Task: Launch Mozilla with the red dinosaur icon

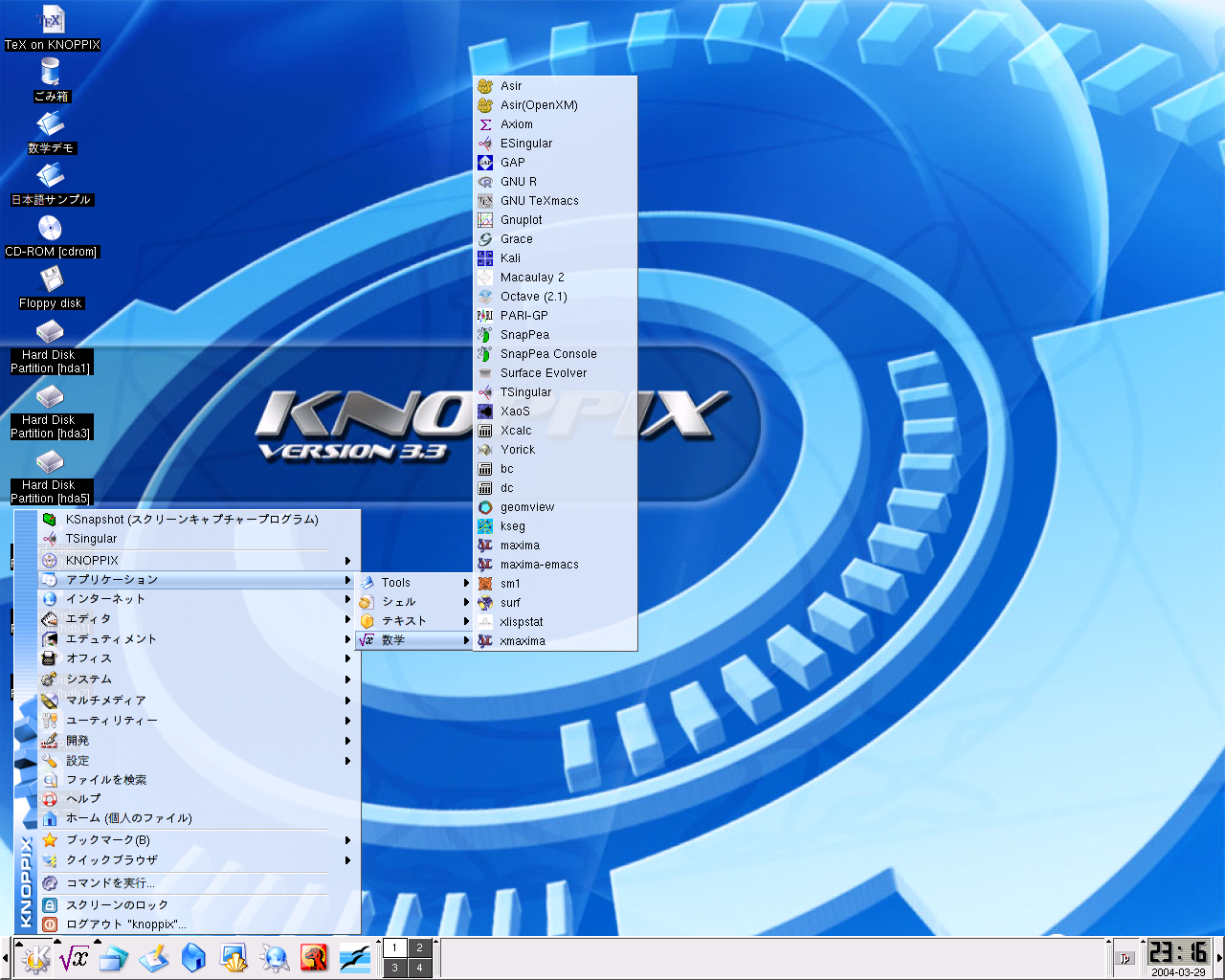Action: 314,958
